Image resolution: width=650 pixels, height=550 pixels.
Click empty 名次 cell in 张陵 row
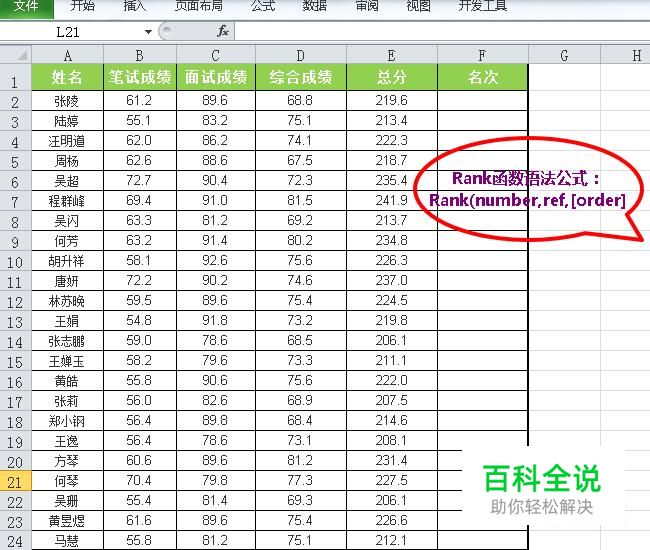point(482,101)
